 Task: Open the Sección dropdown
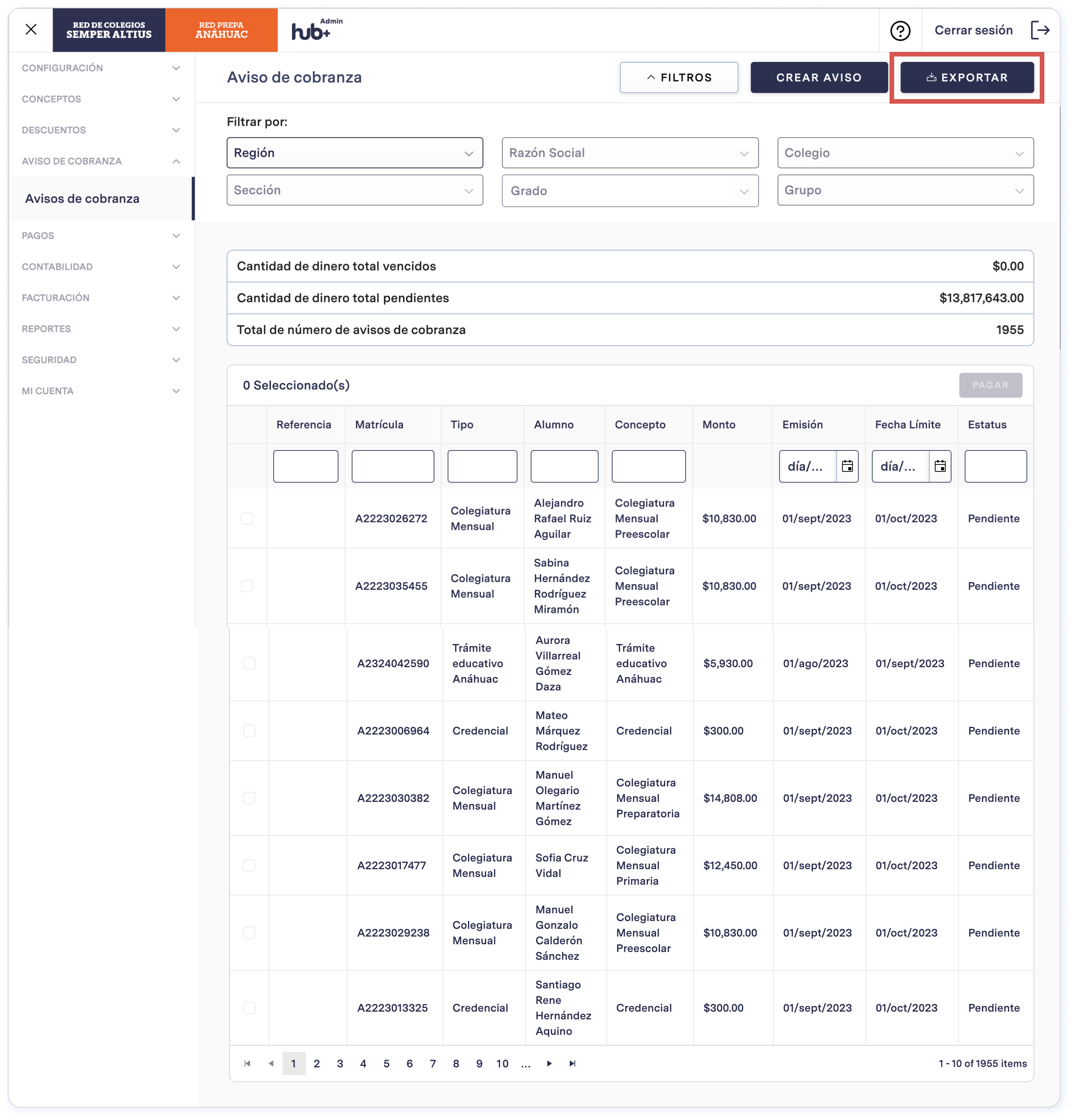point(355,190)
